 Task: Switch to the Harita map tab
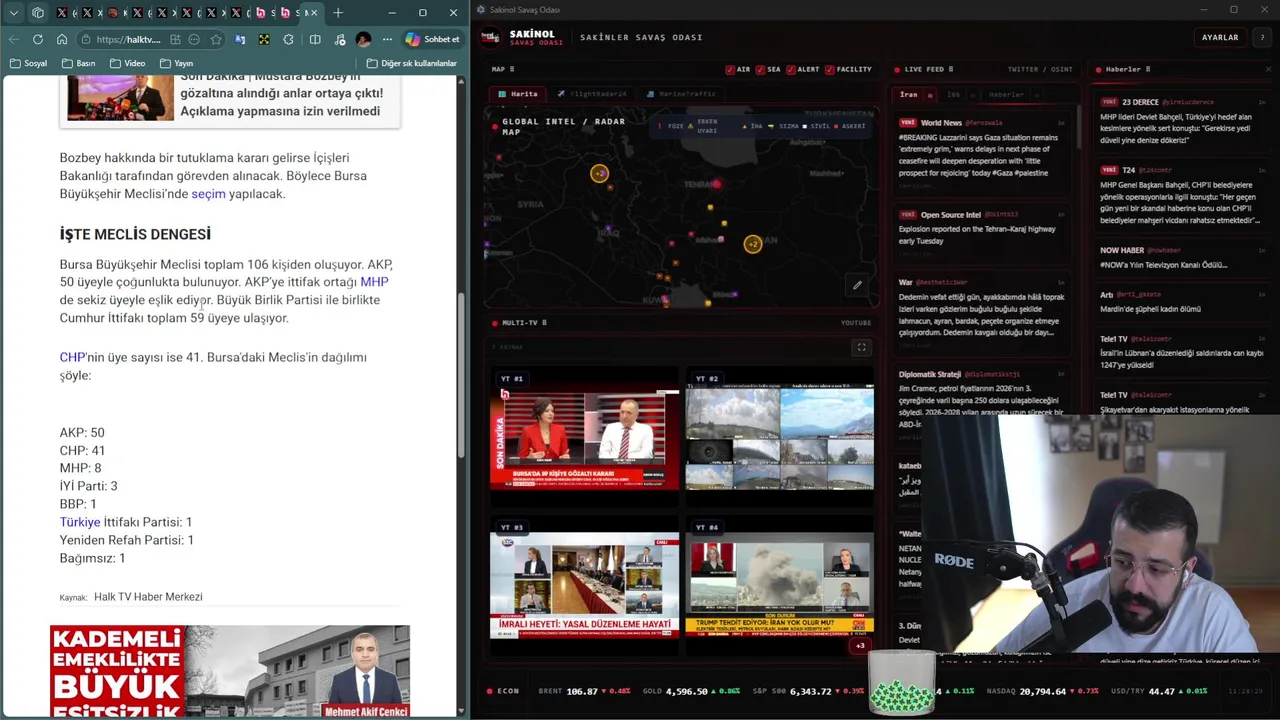[519, 94]
